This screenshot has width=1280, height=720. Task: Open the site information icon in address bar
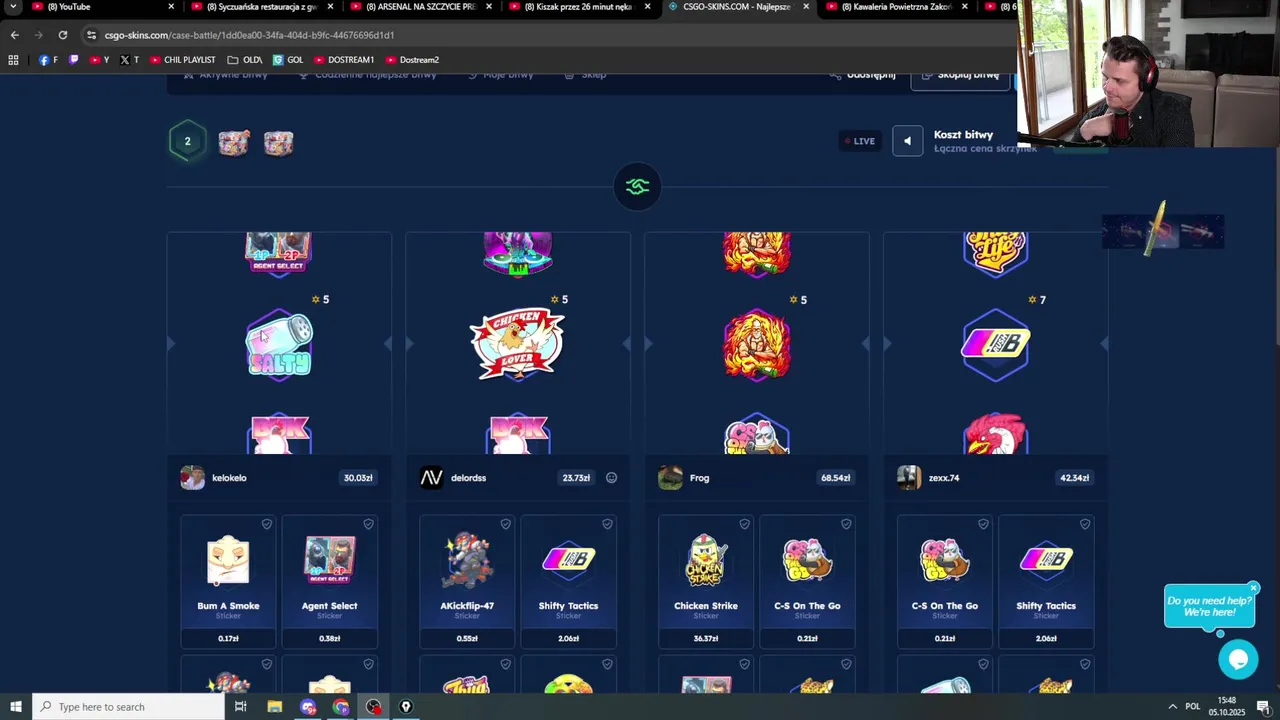91,35
